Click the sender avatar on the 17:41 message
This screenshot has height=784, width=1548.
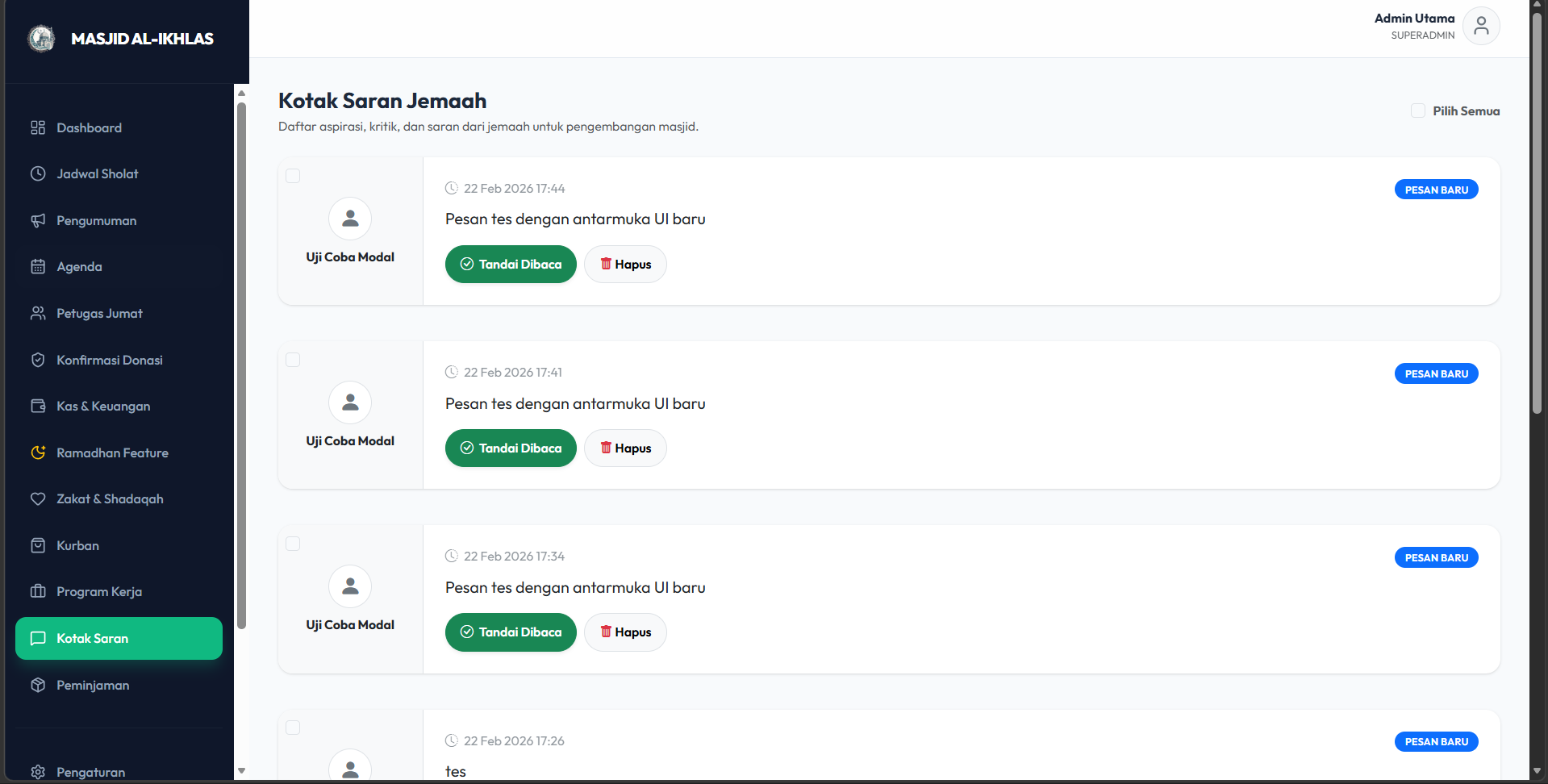point(350,402)
